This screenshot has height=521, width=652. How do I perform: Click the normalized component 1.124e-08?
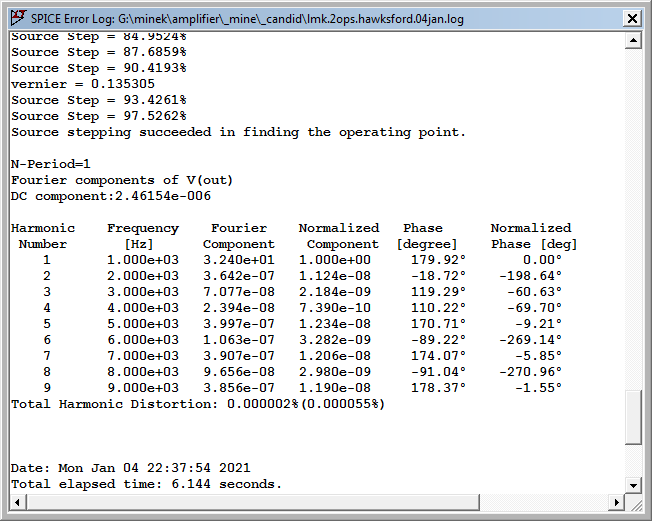click(335, 276)
